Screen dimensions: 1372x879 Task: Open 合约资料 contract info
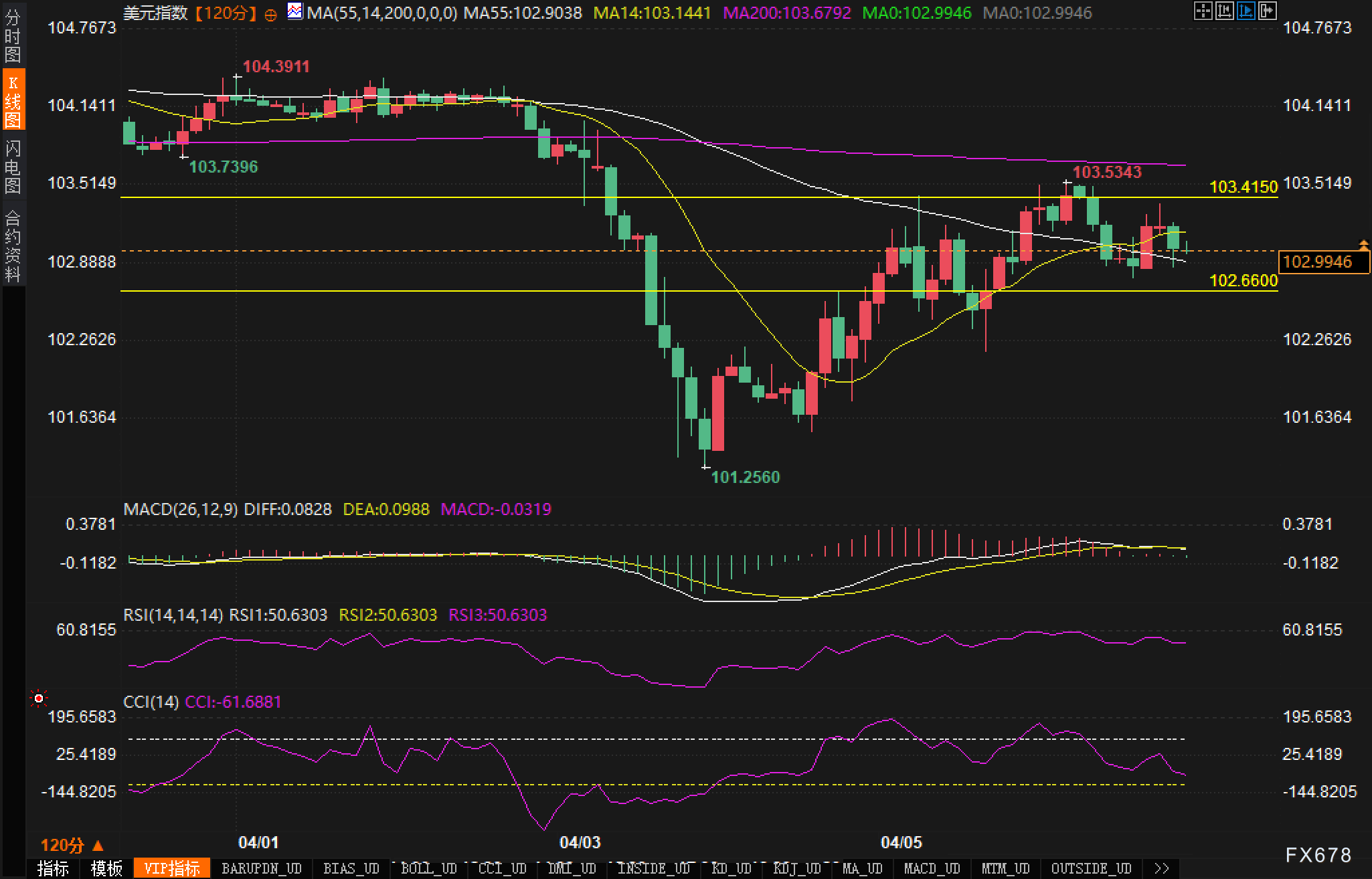pos(13,246)
